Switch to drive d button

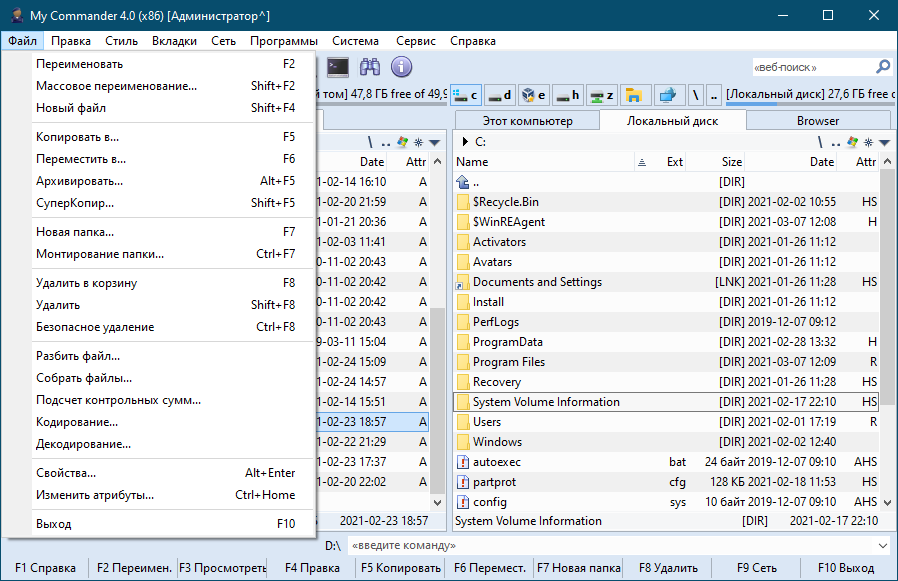pyautogui.click(x=499, y=95)
